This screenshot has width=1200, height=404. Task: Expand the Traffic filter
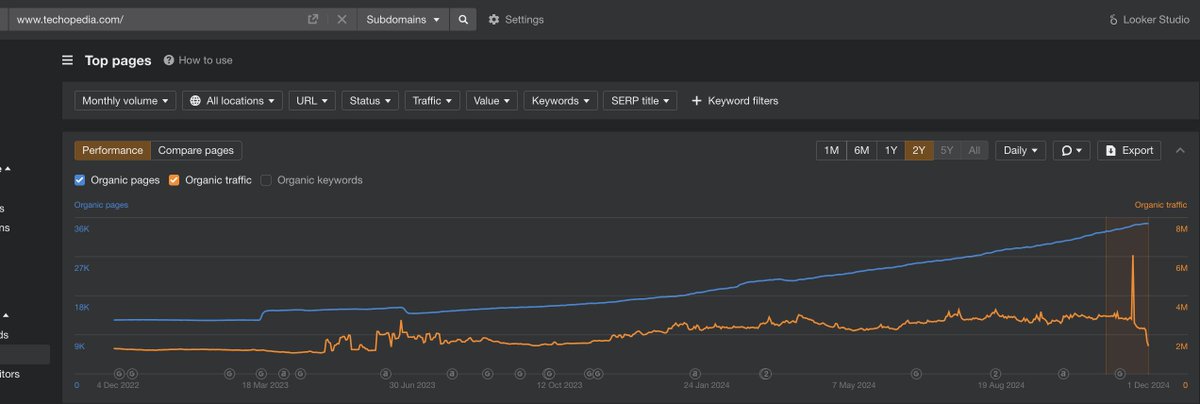pos(433,100)
